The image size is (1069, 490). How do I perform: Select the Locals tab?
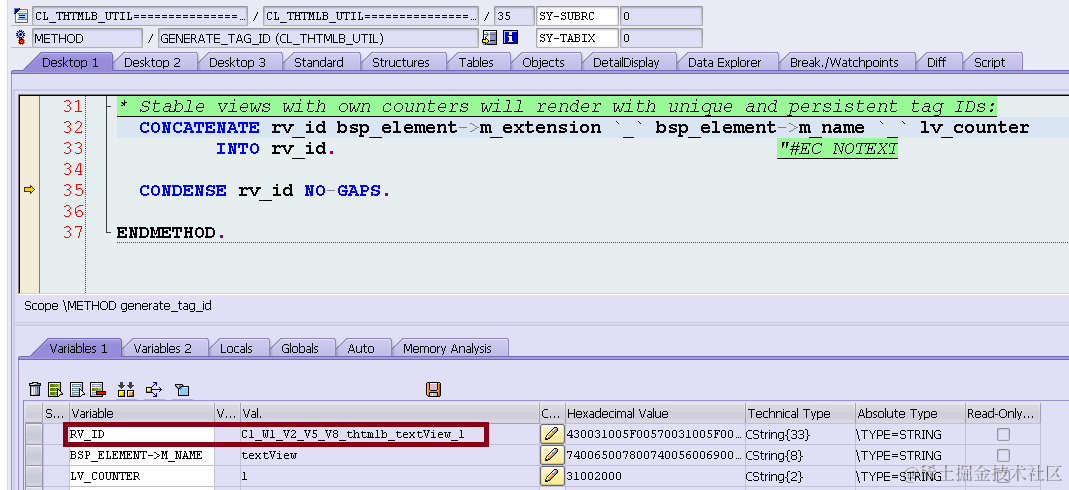coord(236,348)
